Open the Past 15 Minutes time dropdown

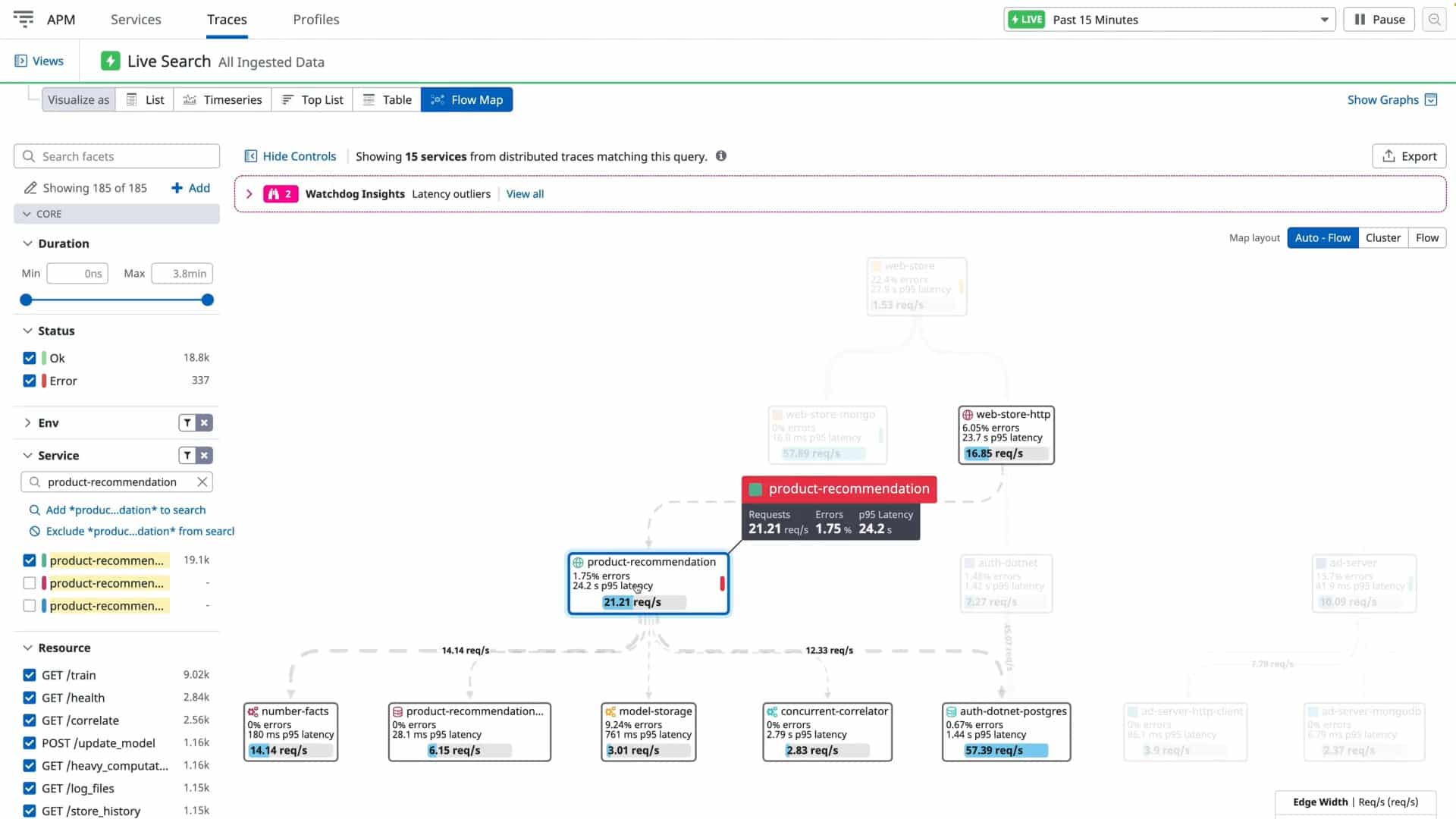[x=1169, y=20]
